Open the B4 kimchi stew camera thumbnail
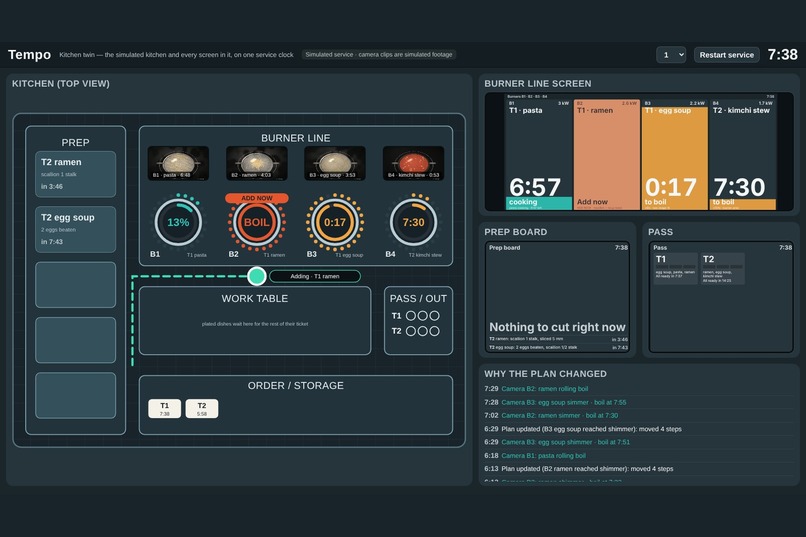 (x=413, y=163)
